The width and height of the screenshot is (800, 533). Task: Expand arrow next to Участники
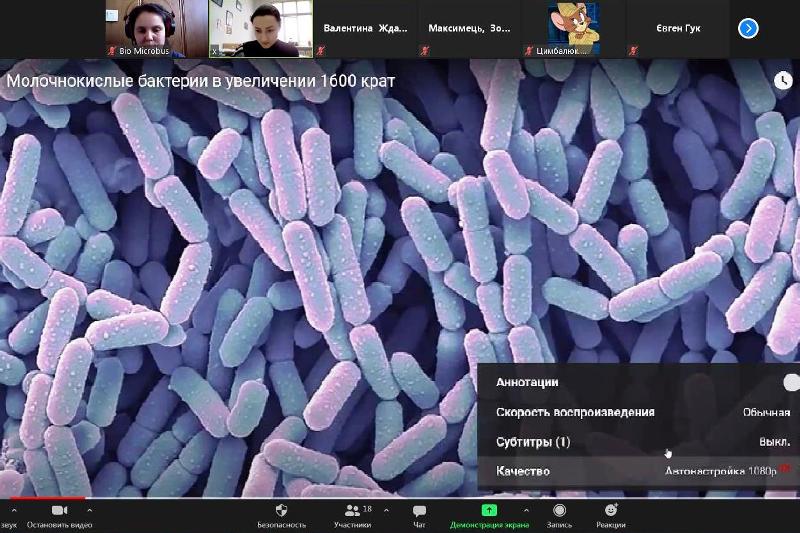[386, 510]
